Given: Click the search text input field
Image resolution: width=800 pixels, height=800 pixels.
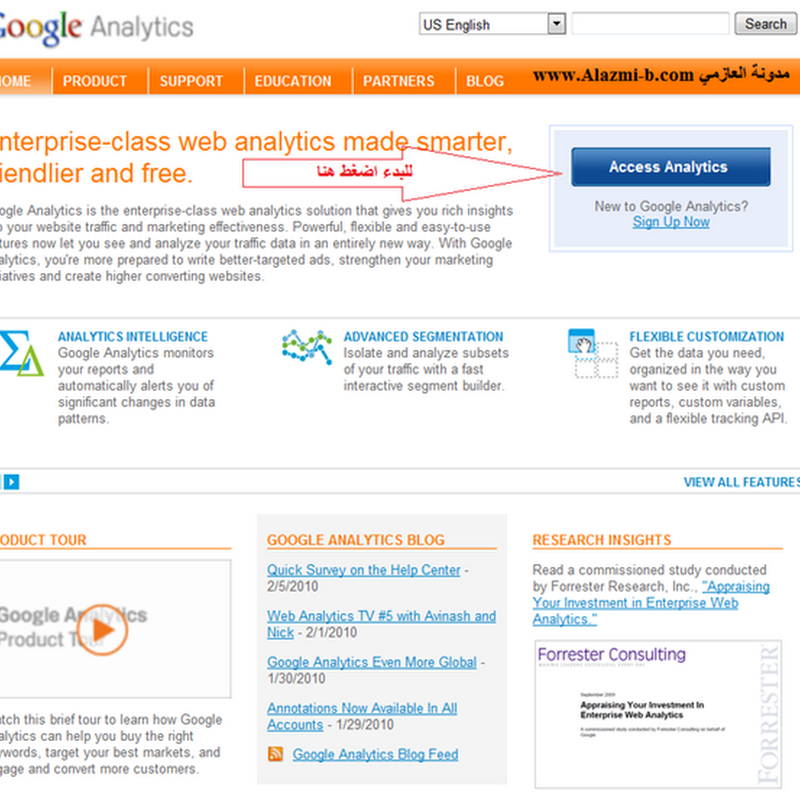Looking at the screenshot, I should [x=650, y=24].
